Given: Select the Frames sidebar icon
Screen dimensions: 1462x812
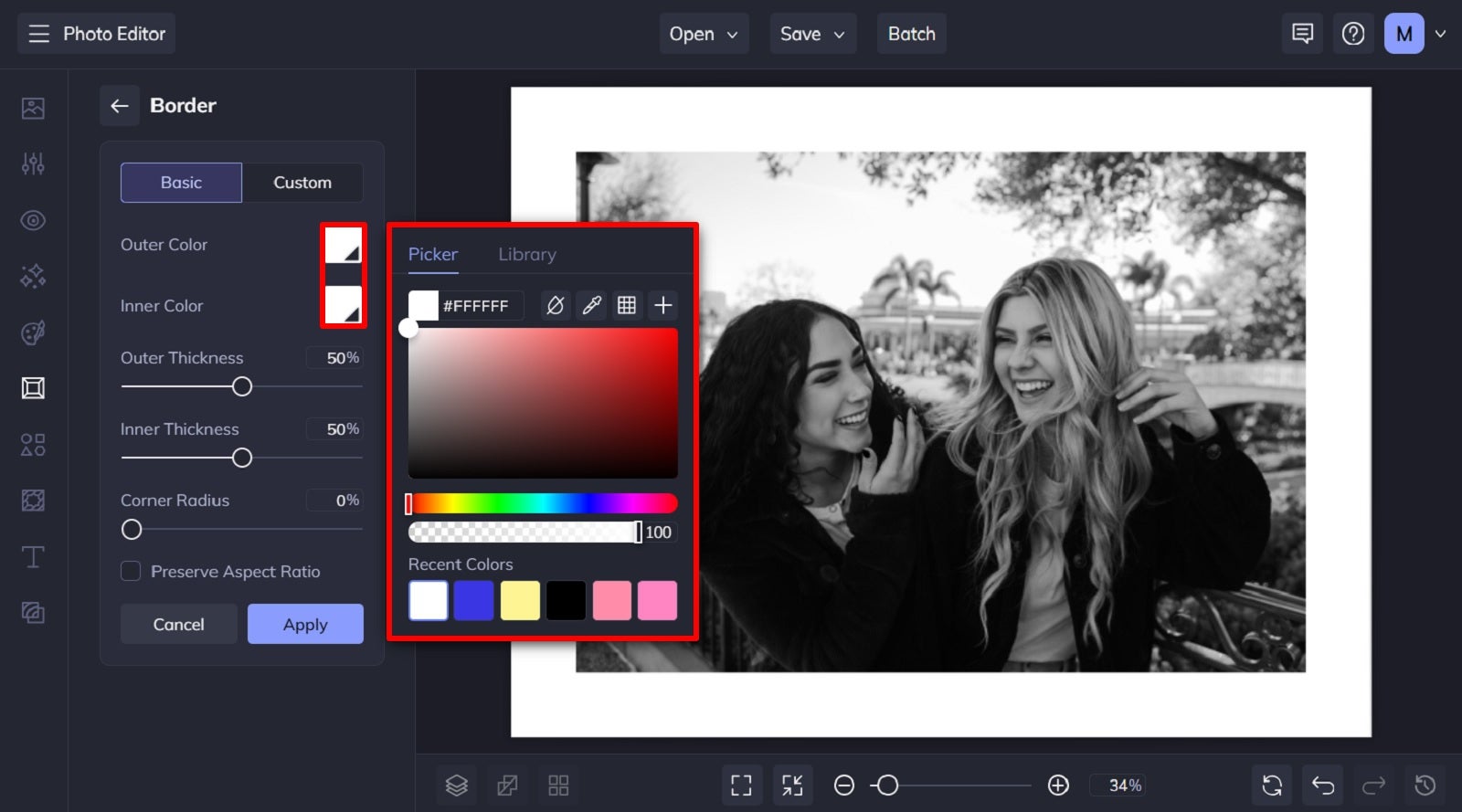Looking at the screenshot, I should pyautogui.click(x=33, y=388).
